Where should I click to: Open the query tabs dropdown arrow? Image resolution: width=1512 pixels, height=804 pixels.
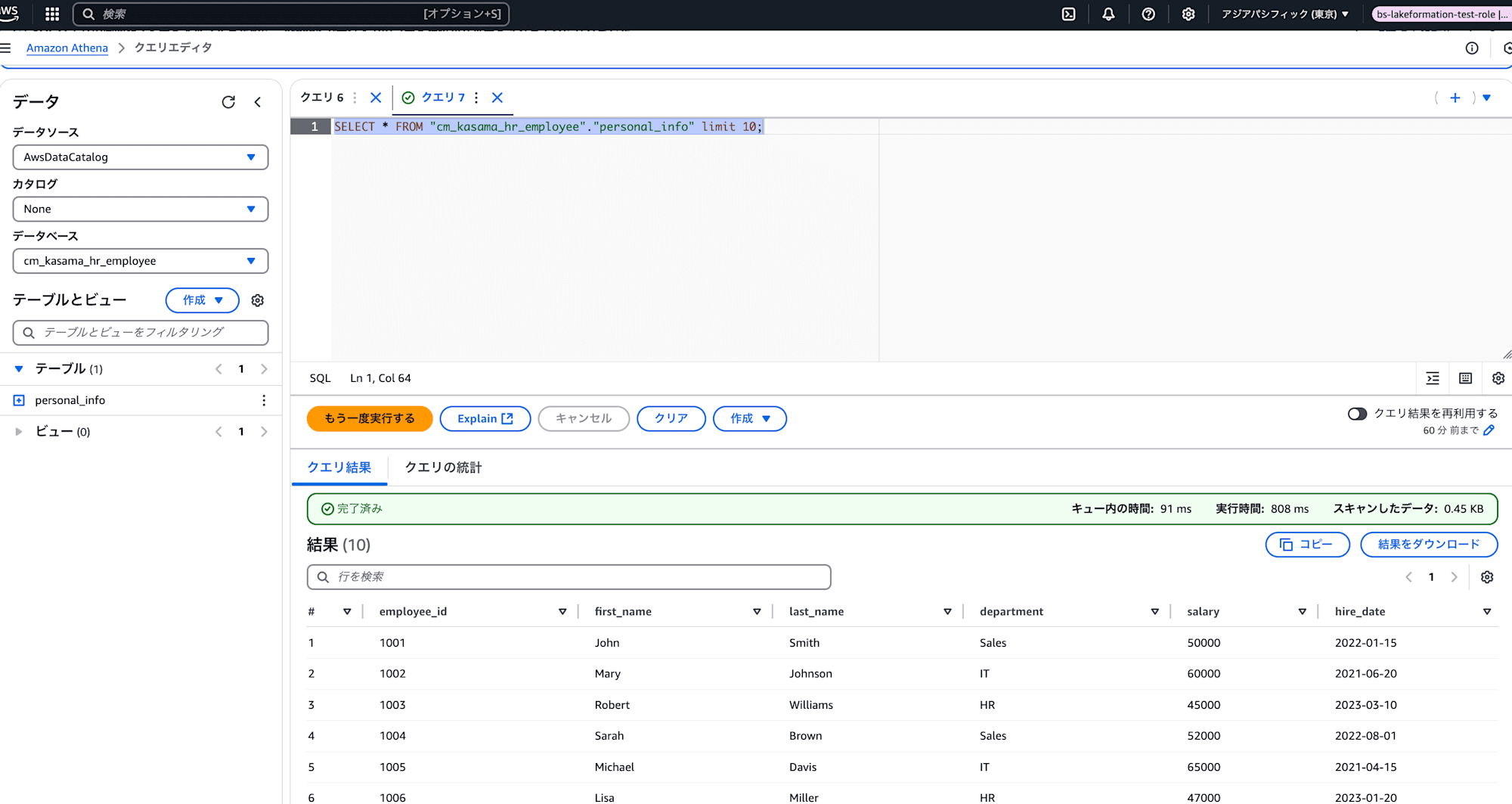coord(1486,98)
